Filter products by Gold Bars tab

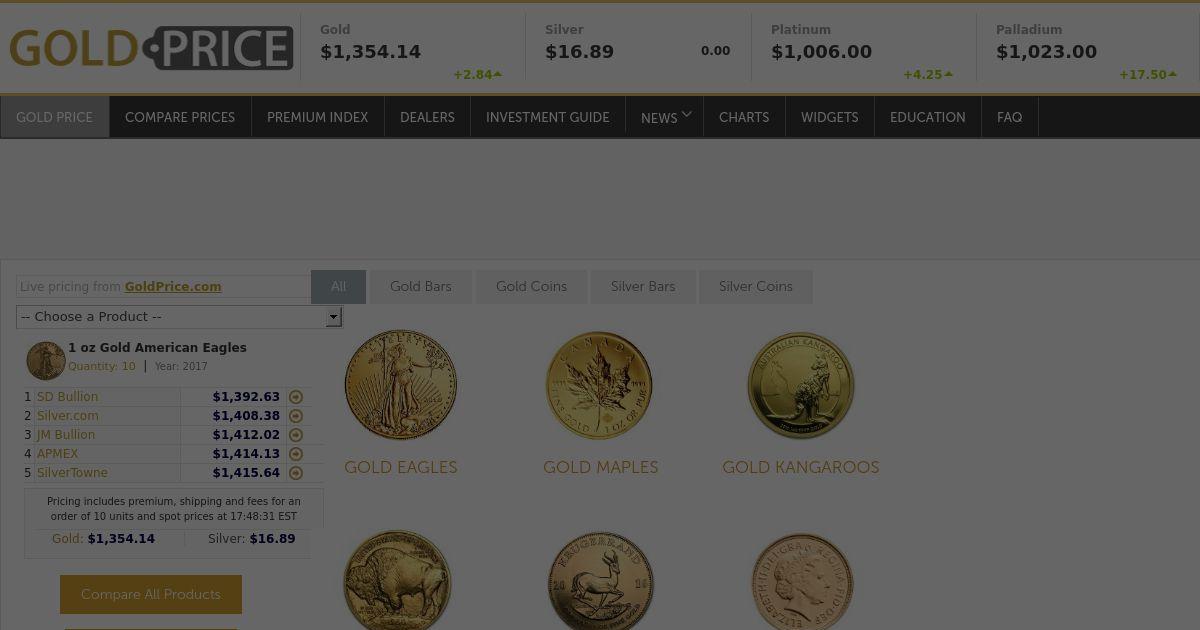(x=421, y=287)
